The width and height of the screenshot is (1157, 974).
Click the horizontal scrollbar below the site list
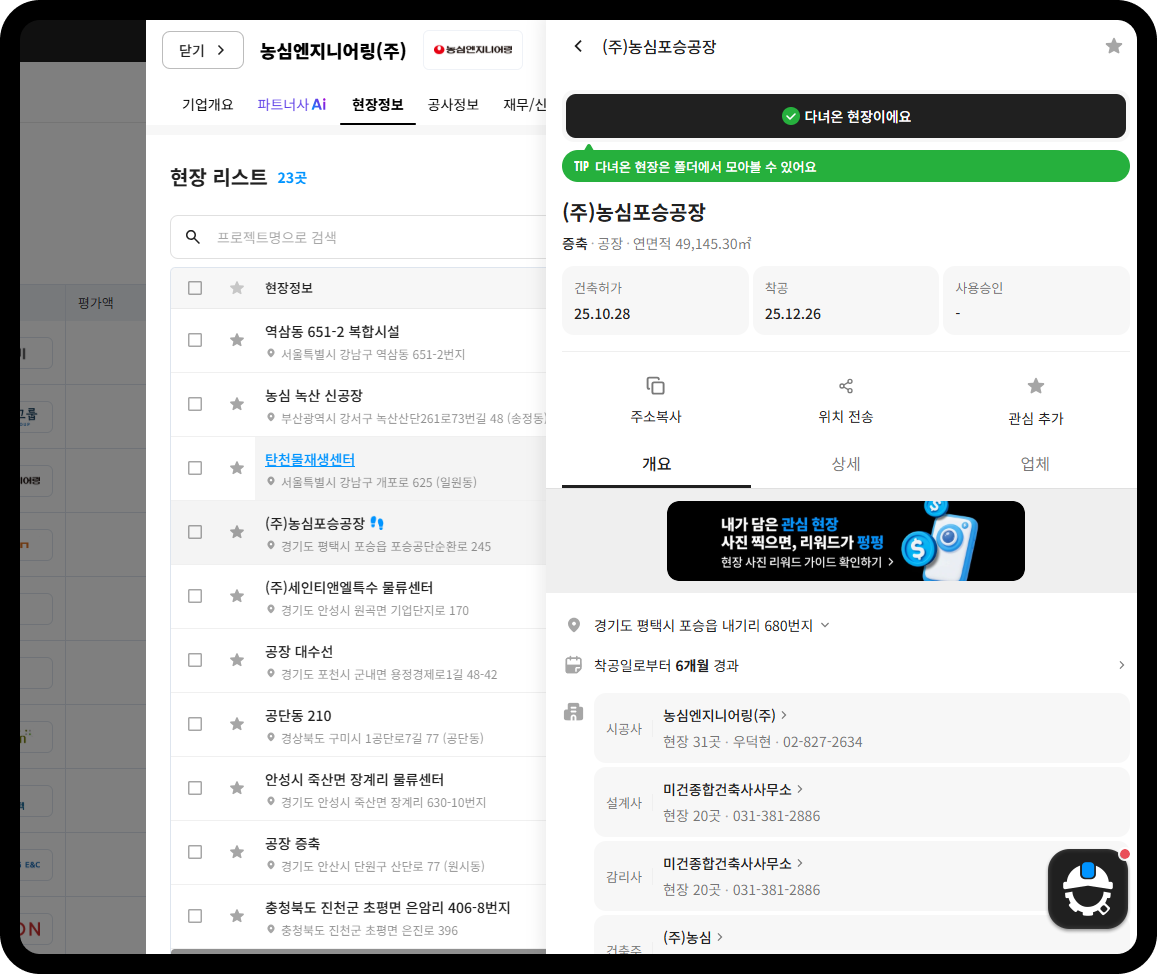tap(359, 951)
